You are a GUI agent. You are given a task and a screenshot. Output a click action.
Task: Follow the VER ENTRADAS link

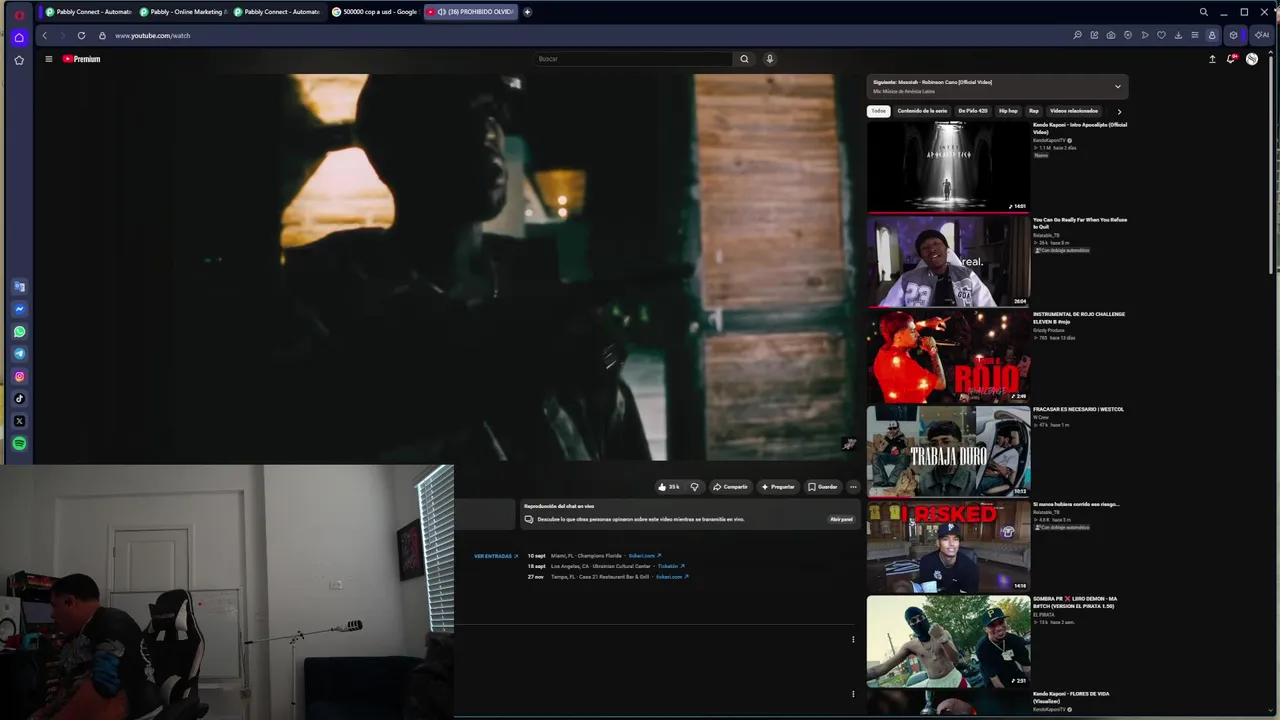(496, 556)
